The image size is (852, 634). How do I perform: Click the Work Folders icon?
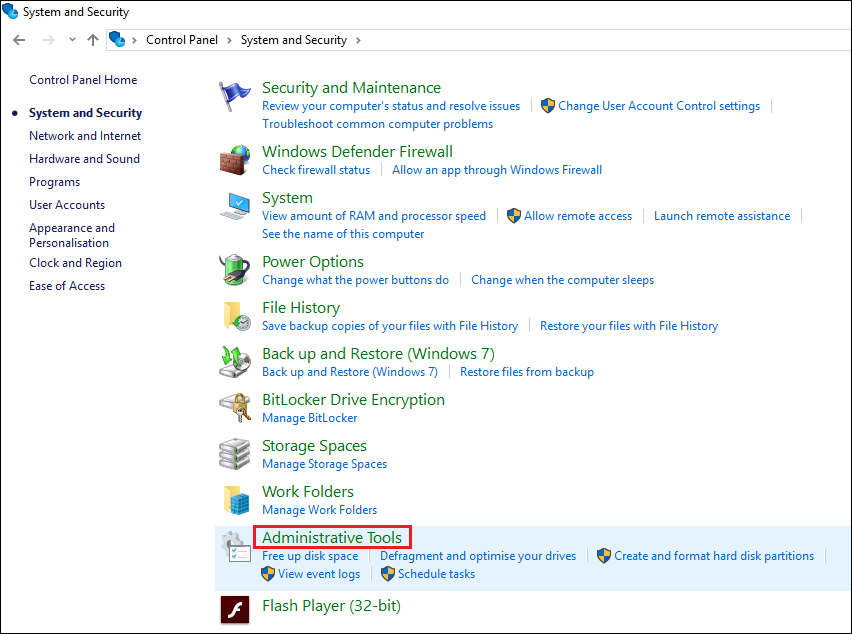point(236,500)
